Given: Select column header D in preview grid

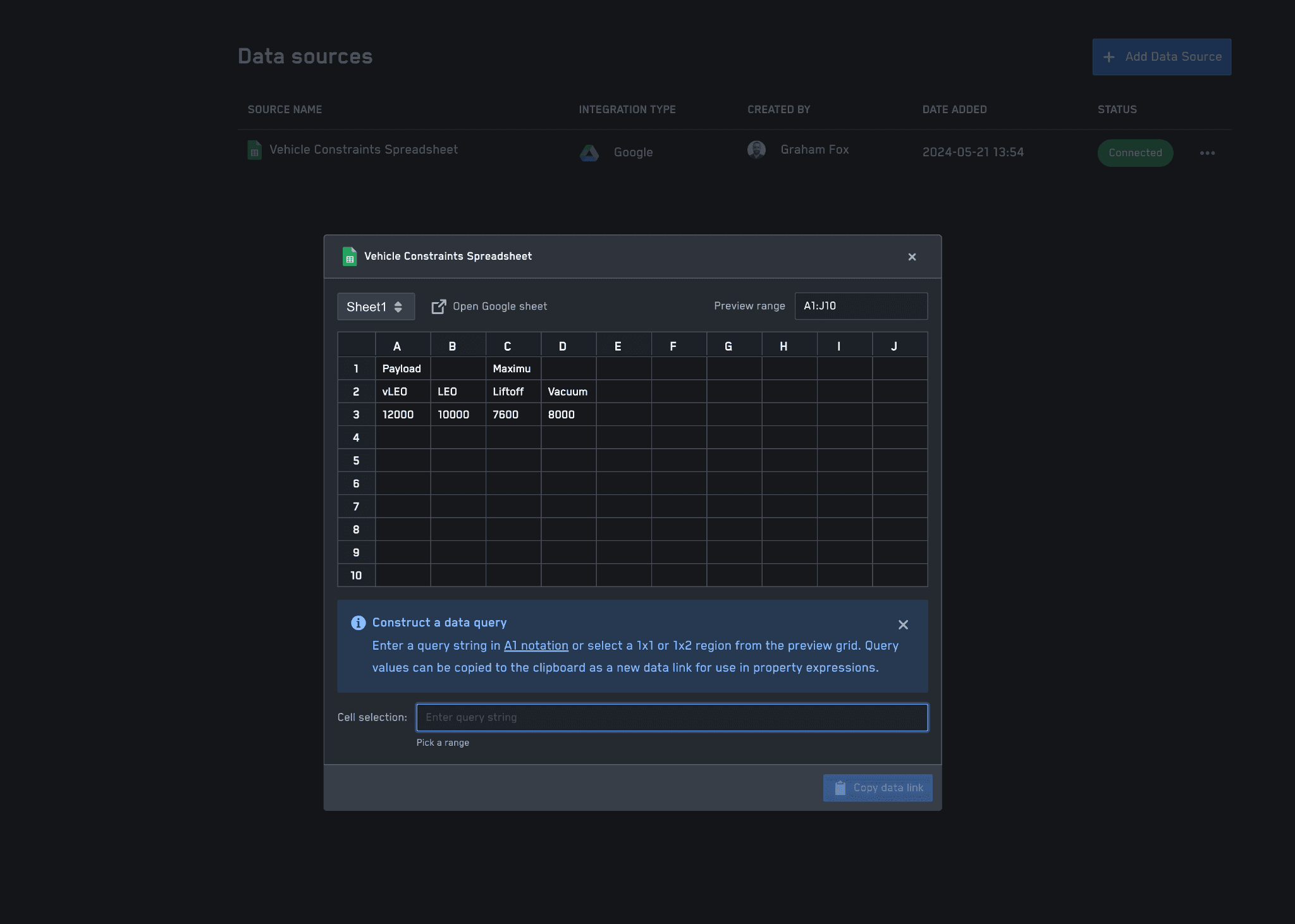Looking at the screenshot, I should [x=568, y=345].
